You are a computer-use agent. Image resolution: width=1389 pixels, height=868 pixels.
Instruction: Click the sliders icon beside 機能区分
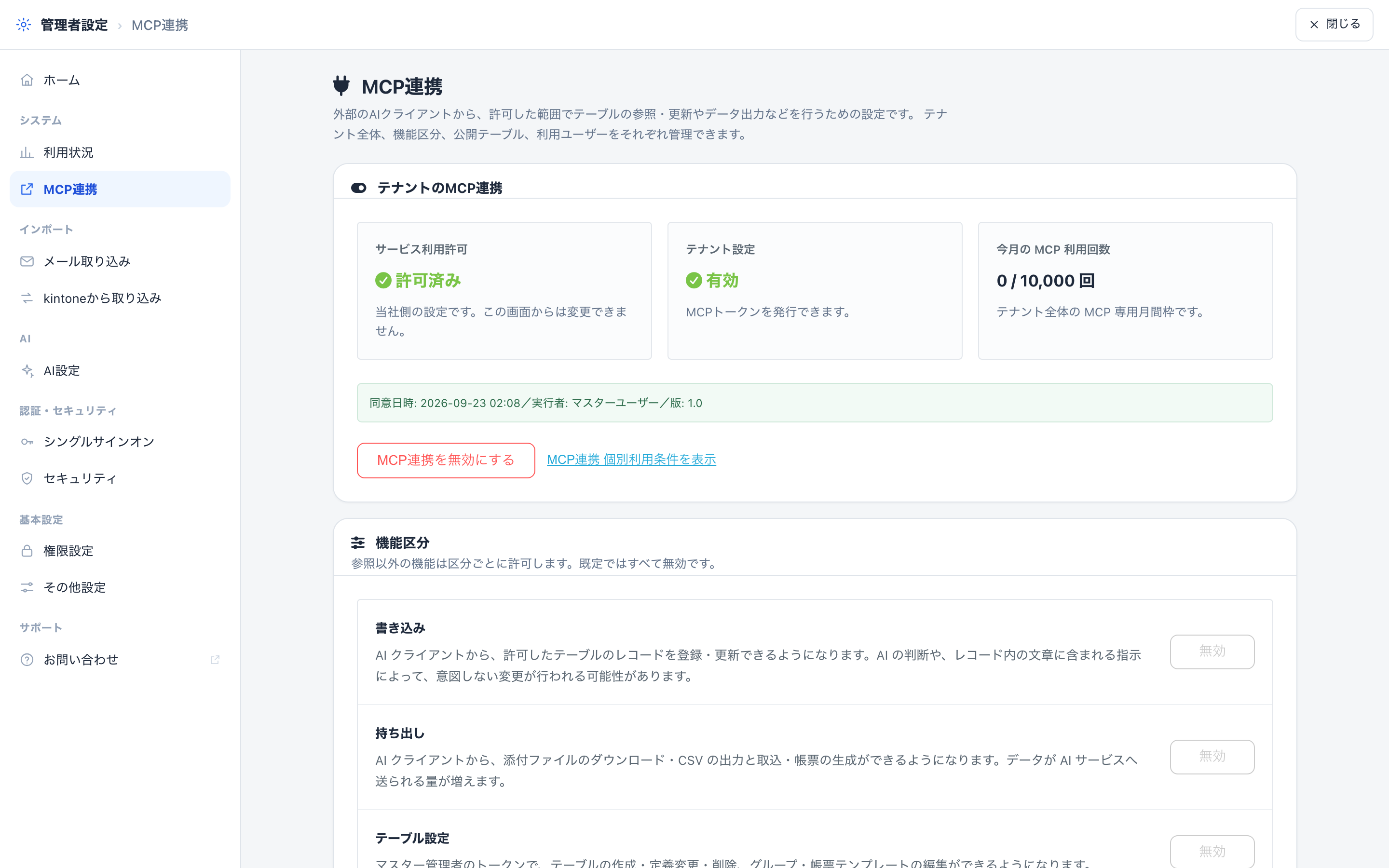[357, 542]
